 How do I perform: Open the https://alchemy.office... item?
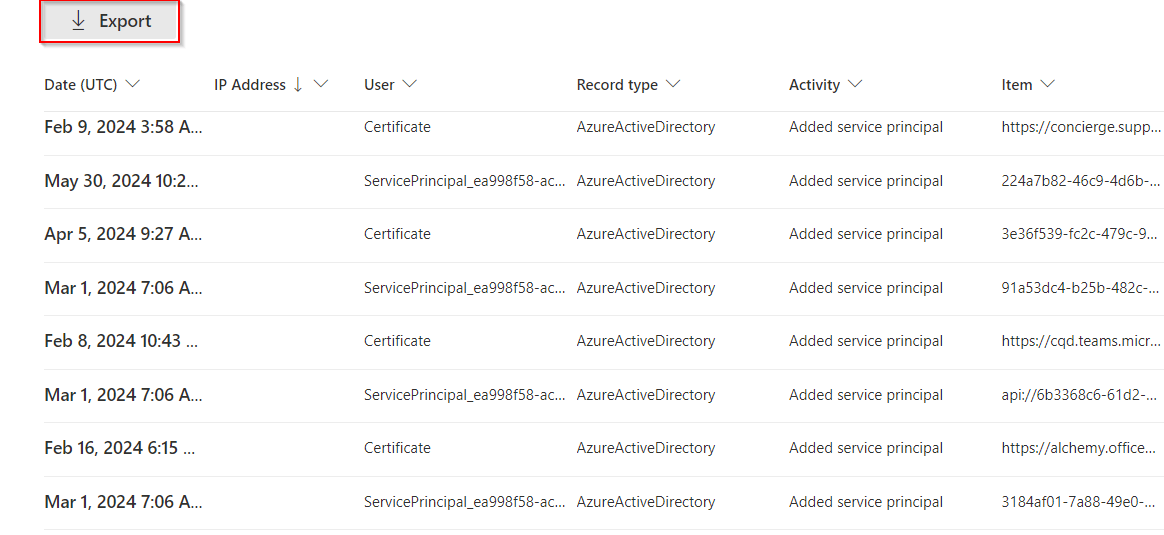click(1079, 448)
